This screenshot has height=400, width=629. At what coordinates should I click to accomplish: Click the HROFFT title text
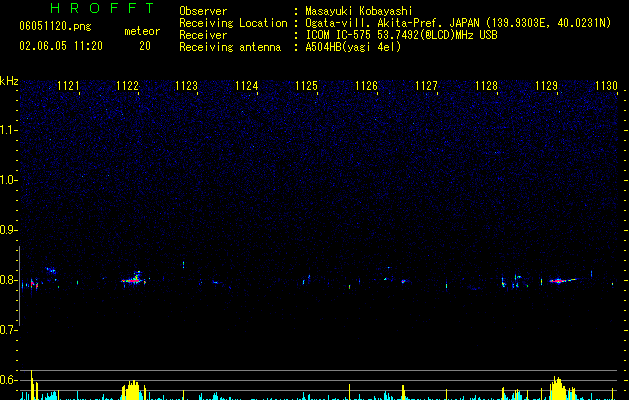103,8
